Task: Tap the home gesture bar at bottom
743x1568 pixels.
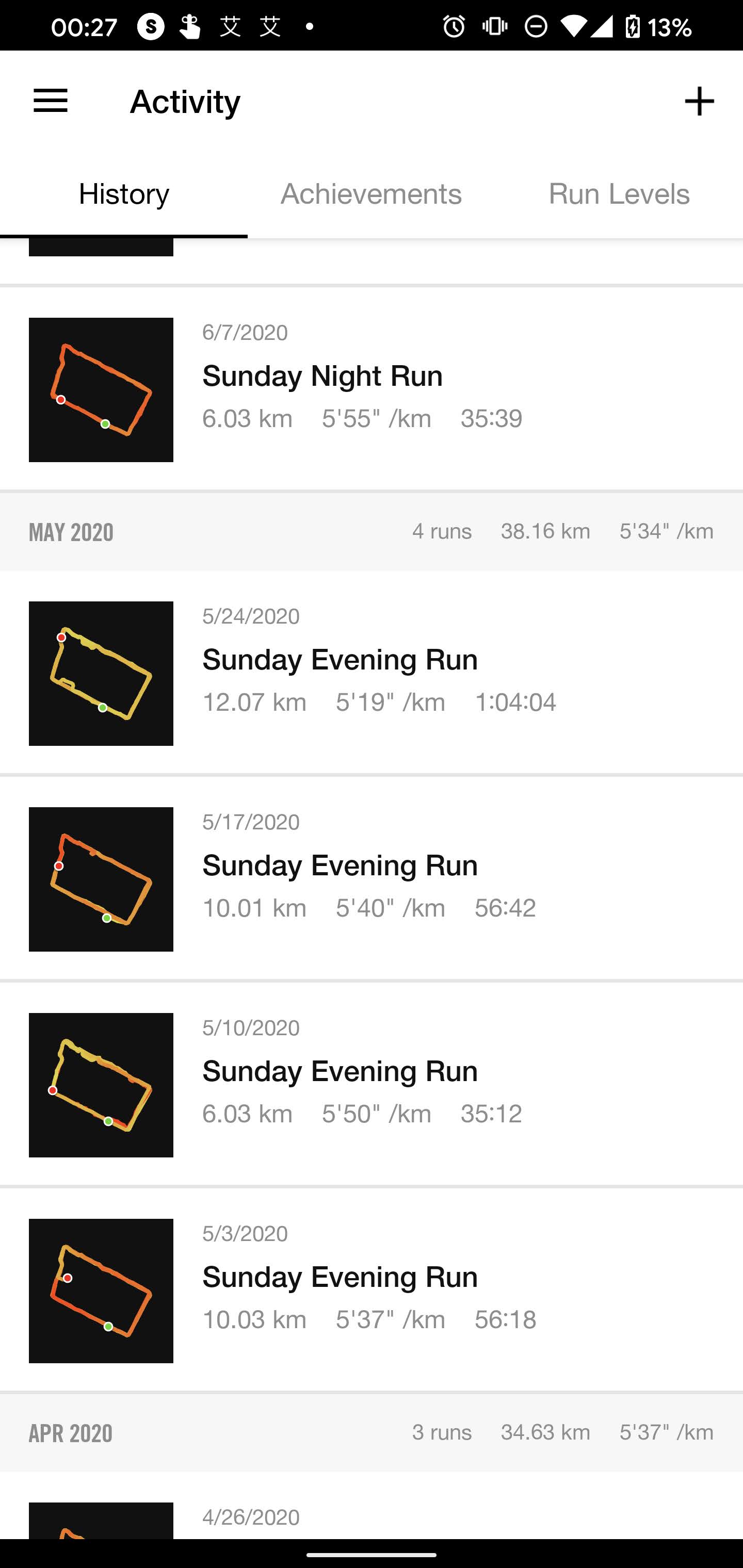Action: click(x=372, y=1554)
